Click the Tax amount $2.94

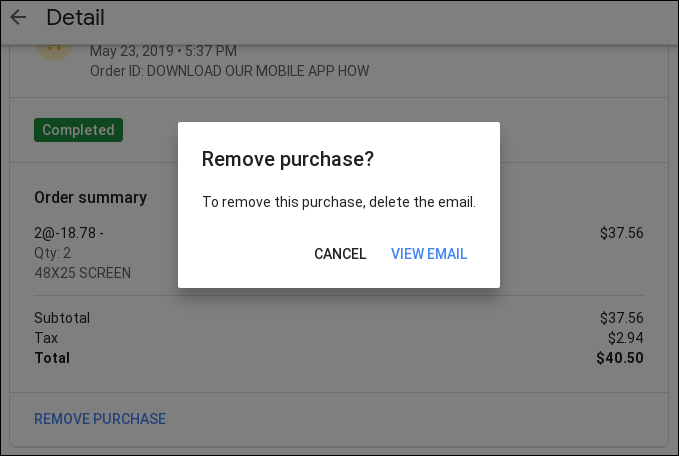626,338
